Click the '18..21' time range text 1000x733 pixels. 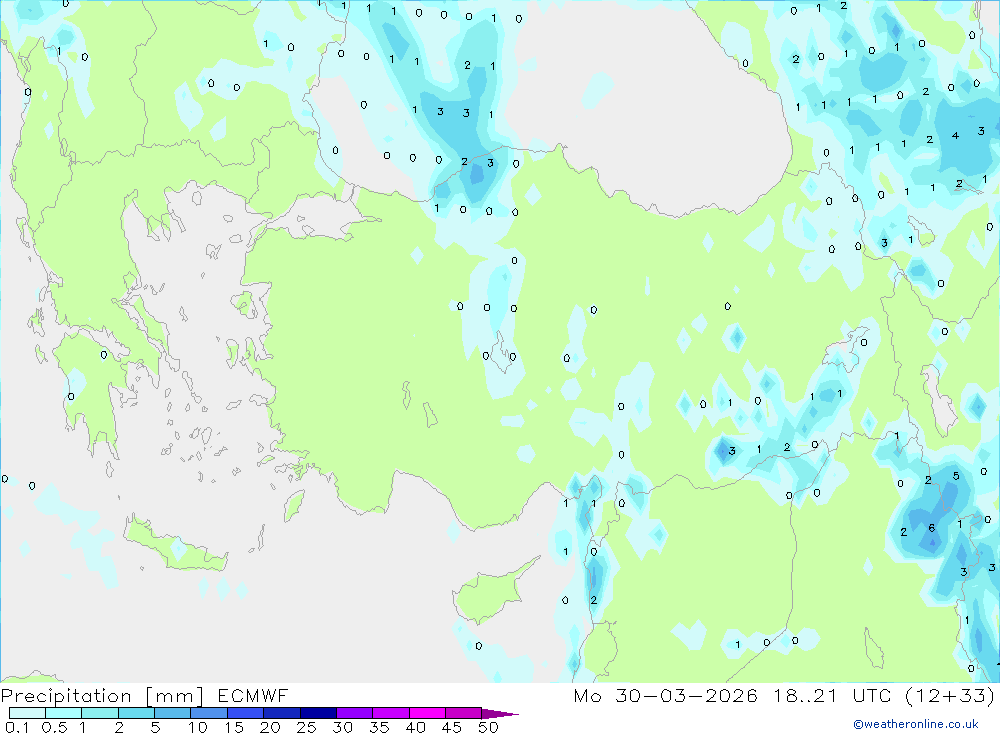805,695
